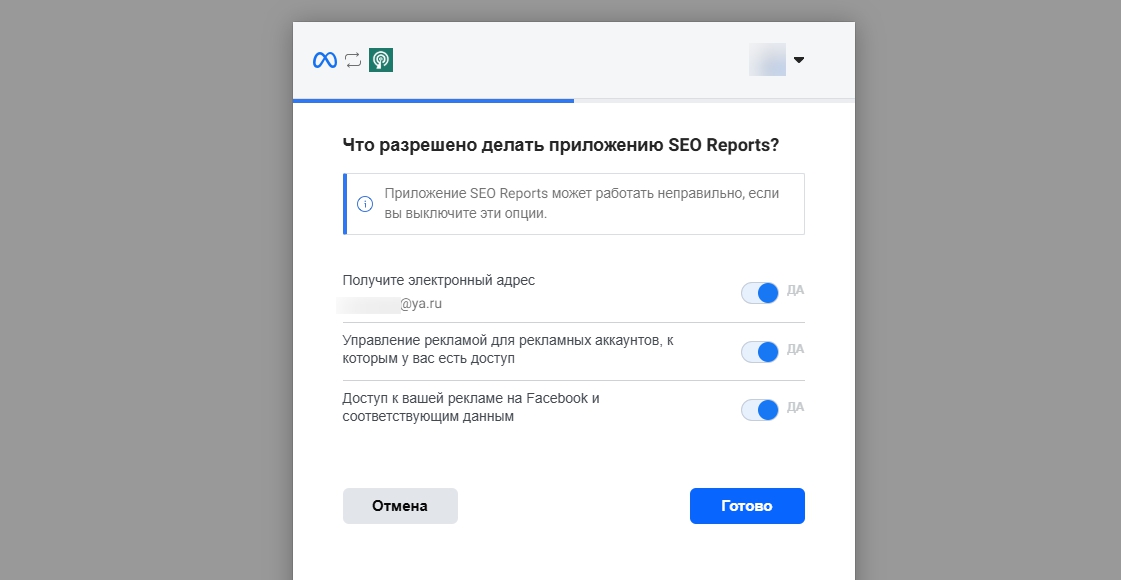Click the green SEO Reports app icon
Screen dimensions: 1121x580
click(381, 60)
